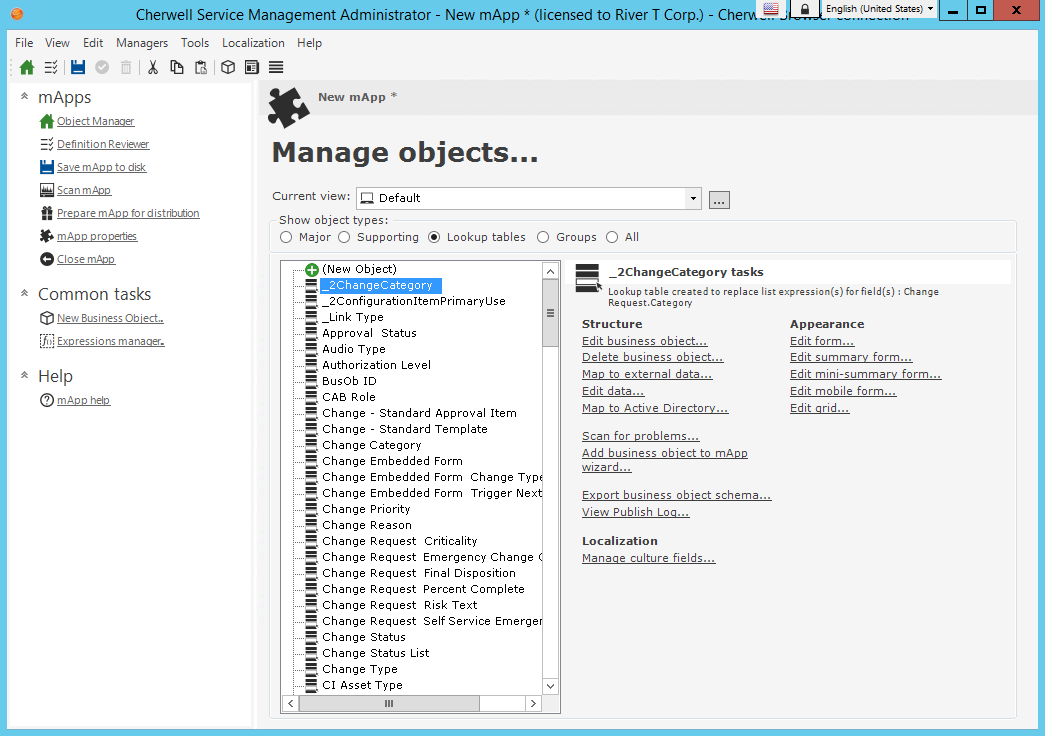Screen dimensions: 1045x736
Task: Click the mApp help question mark icon
Action: (x=47, y=400)
